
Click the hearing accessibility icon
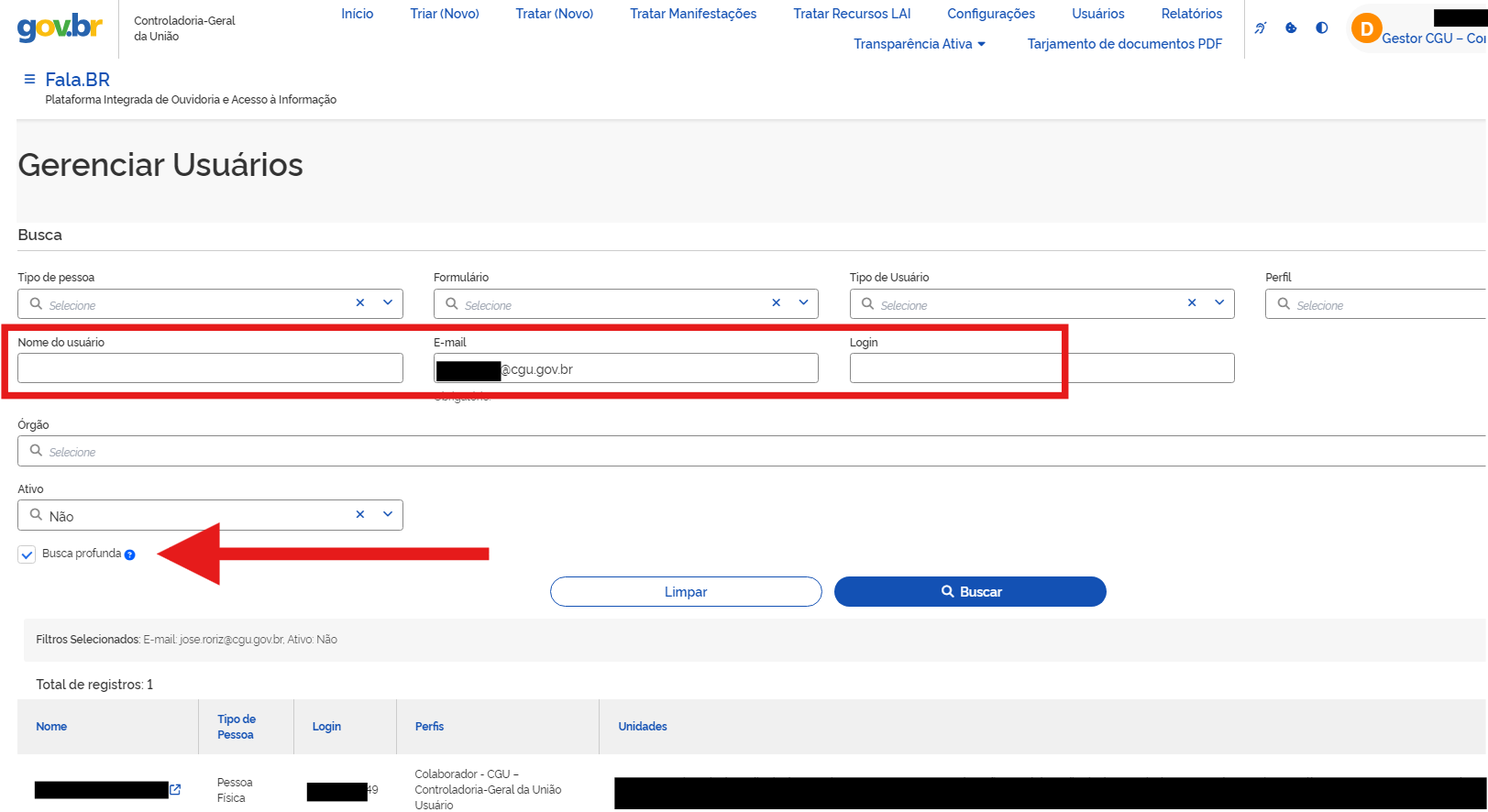[x=1261, y=27]
